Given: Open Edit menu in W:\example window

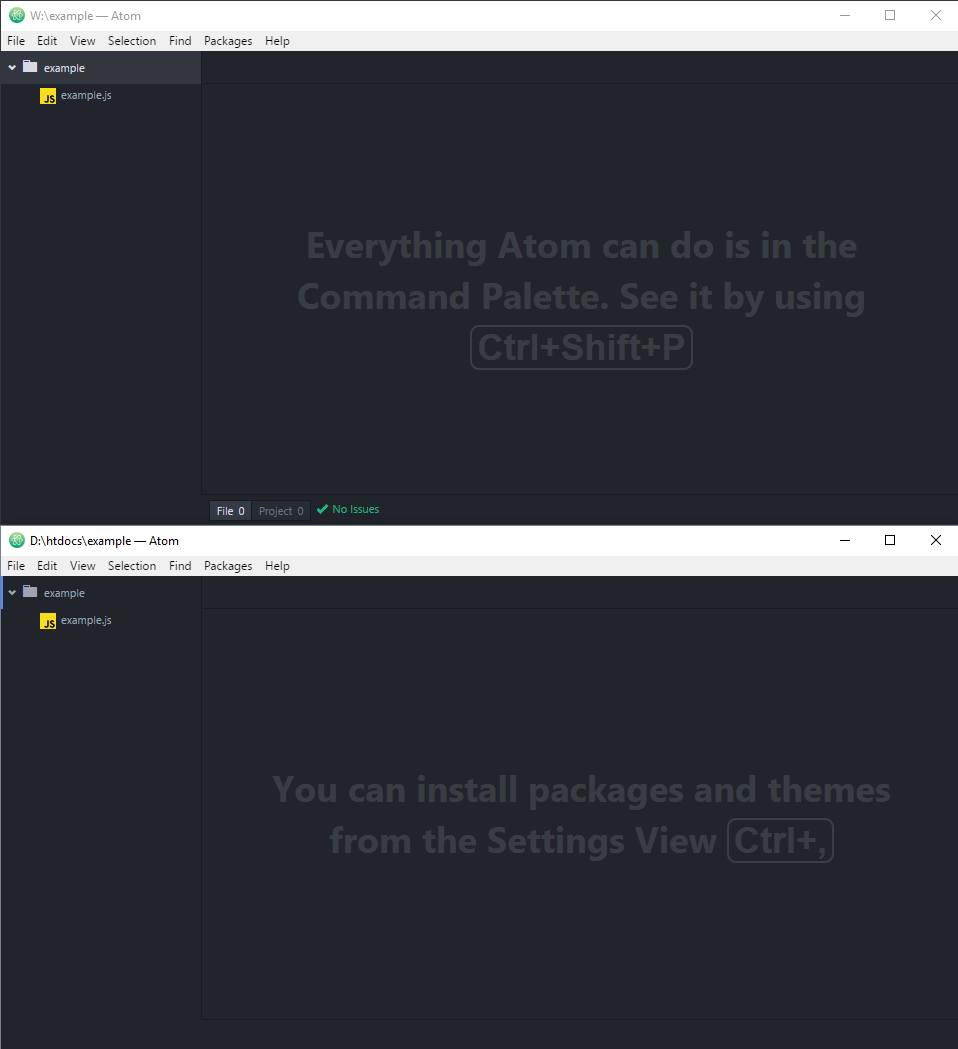Looking at the screenshot, I should coord(47,41).
